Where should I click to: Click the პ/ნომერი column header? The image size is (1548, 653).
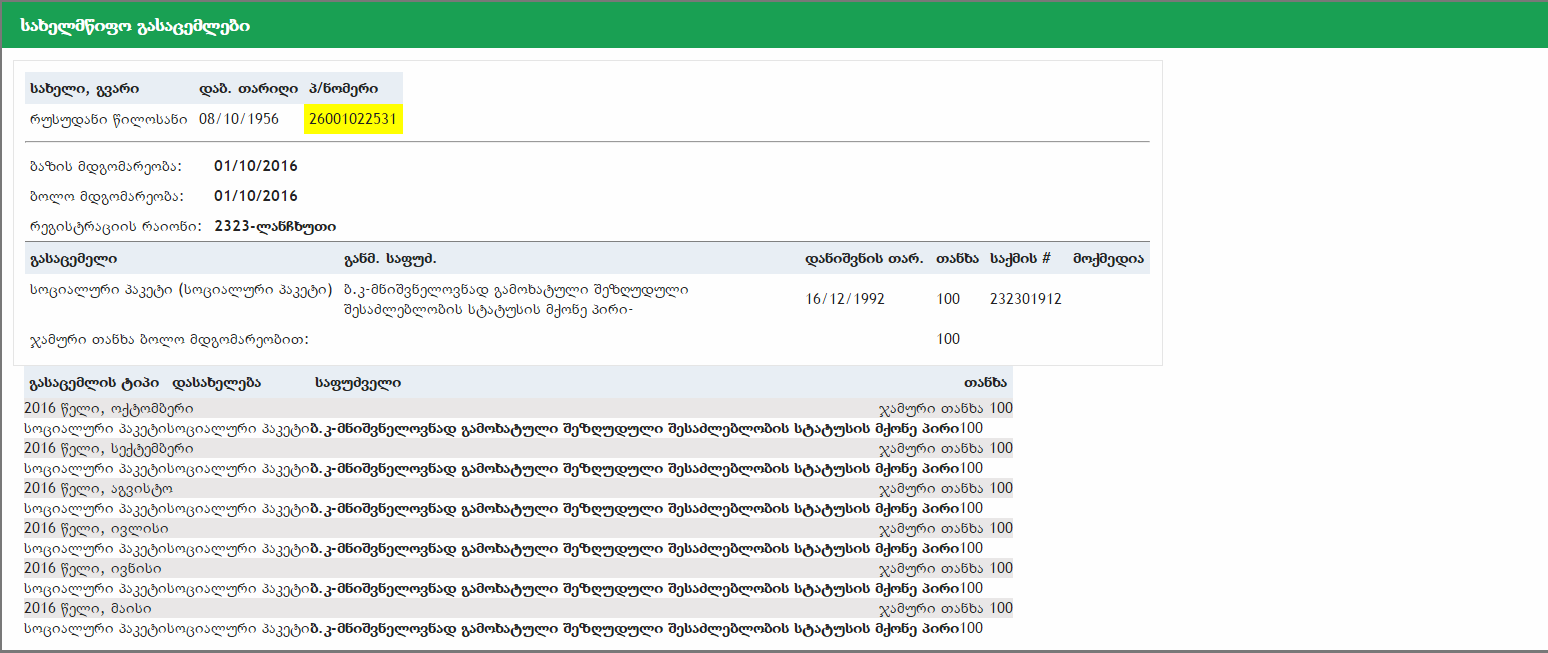tap(343, 88)
